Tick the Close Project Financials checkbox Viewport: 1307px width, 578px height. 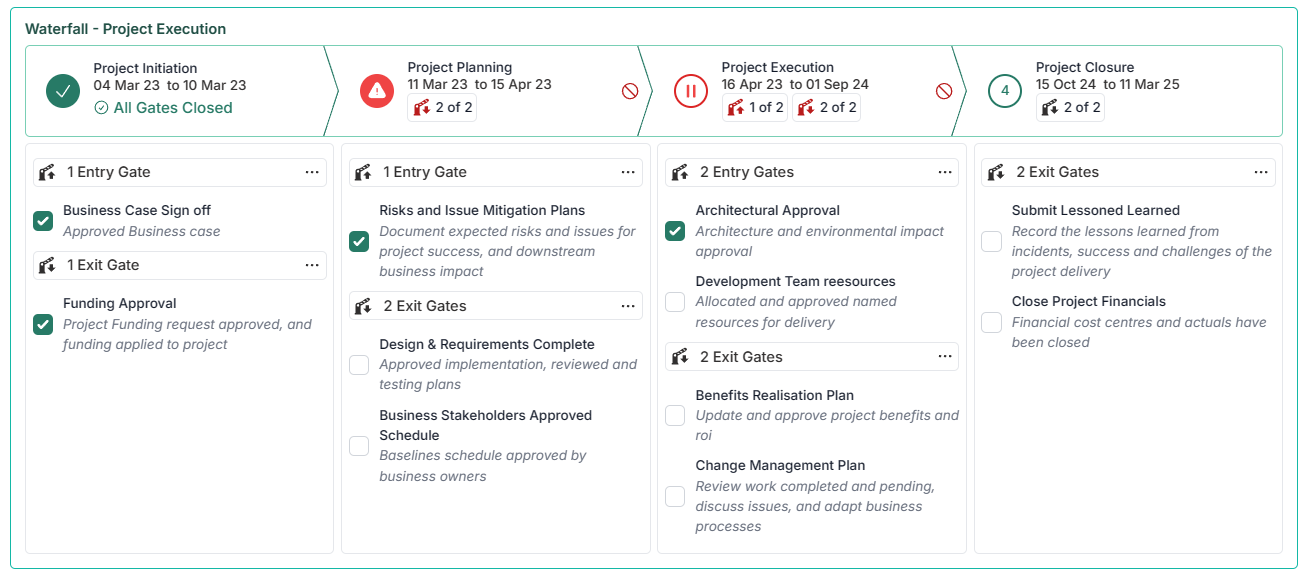[x=991, y=322]
